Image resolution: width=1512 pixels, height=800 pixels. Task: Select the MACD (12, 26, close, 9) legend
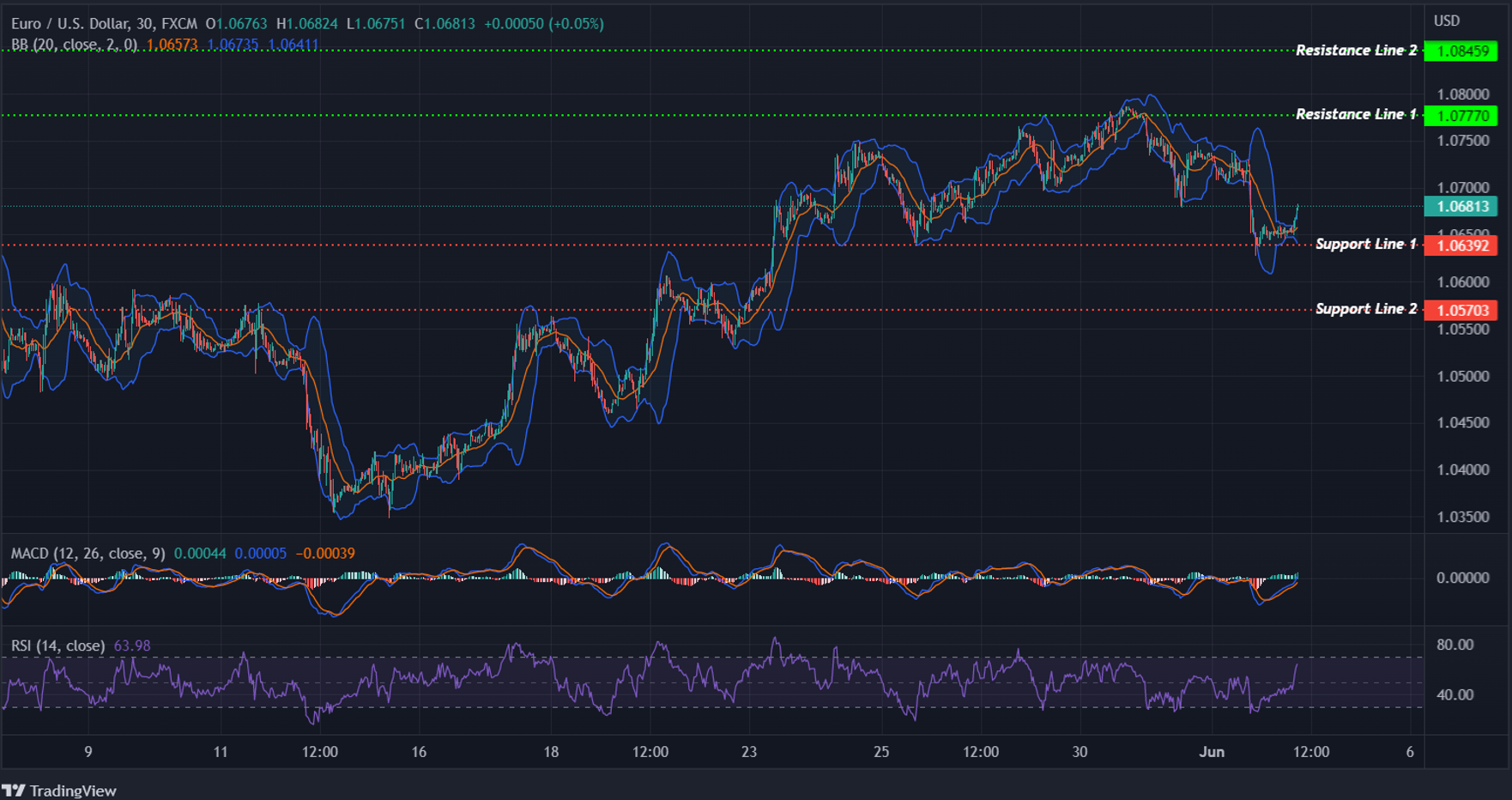(84, 554)
